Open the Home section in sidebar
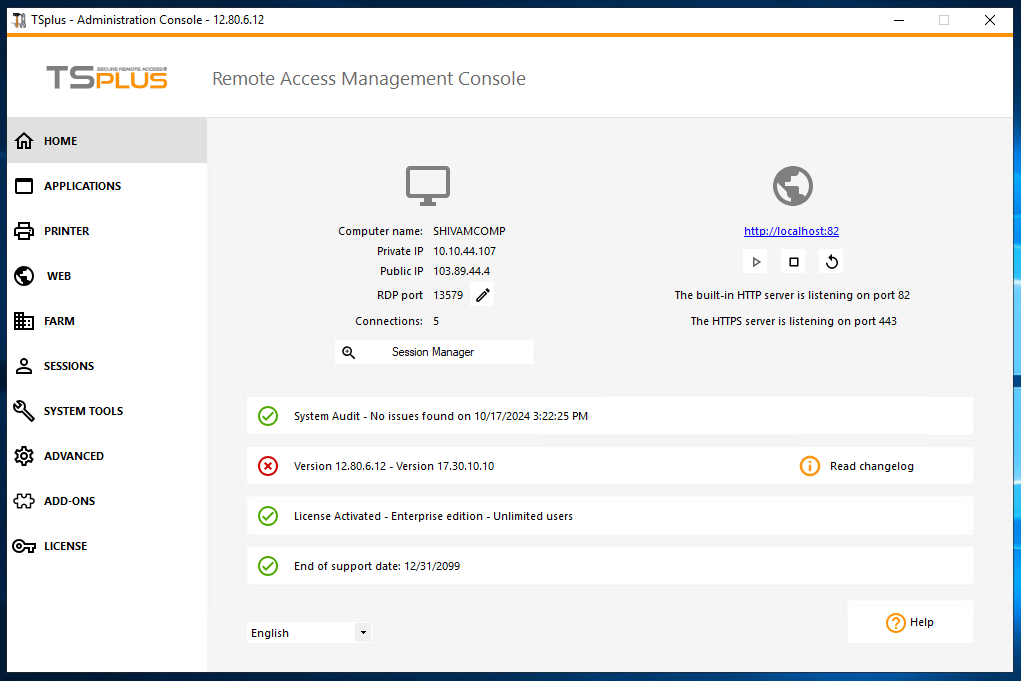This screenshot has width=1021, height=681. (x=107, y=141)
